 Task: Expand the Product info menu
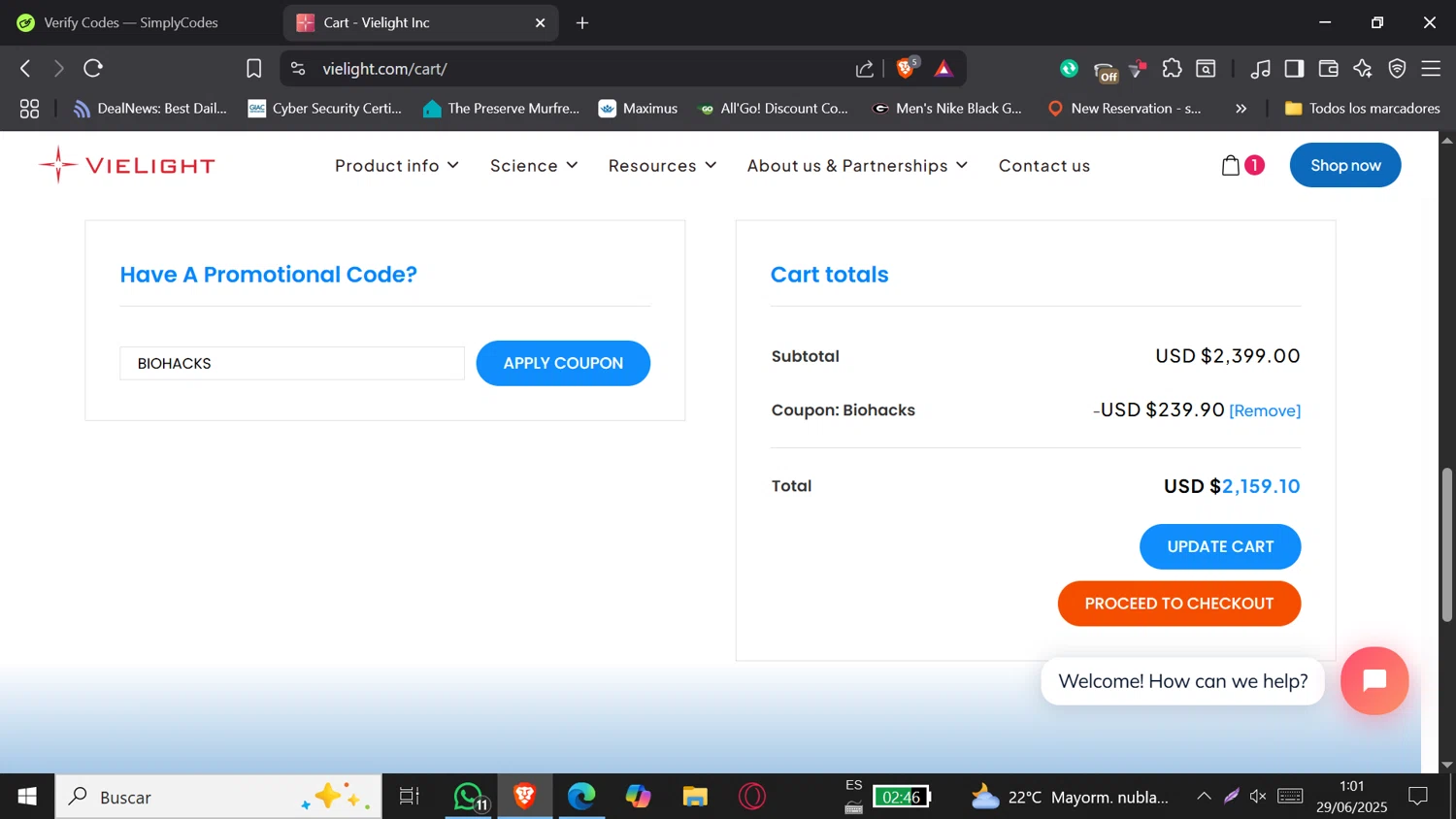click(x=397, y=165)
